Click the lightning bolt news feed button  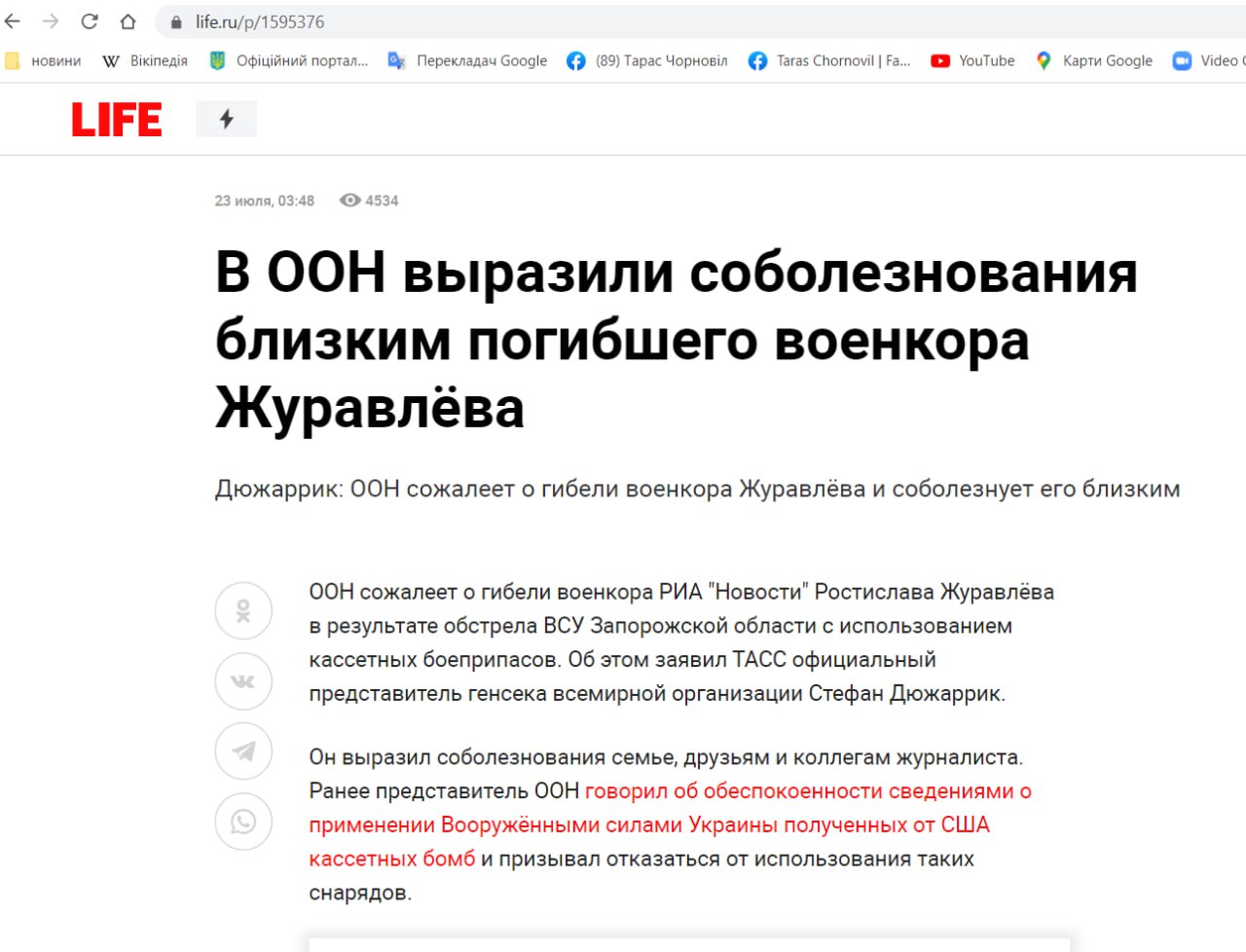tap(227, 119)
